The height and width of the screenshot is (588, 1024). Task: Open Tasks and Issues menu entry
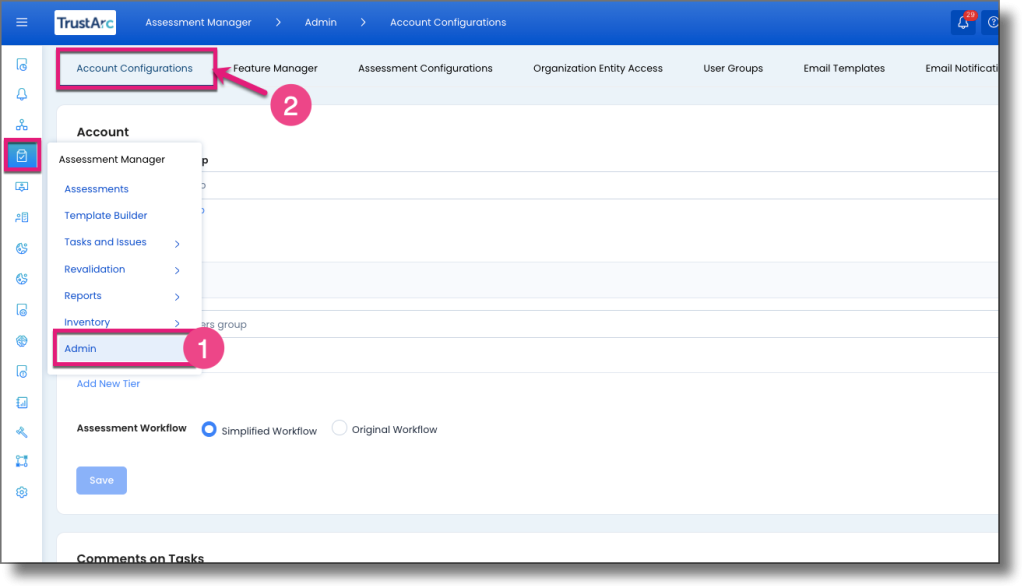[x=105, y=242]
